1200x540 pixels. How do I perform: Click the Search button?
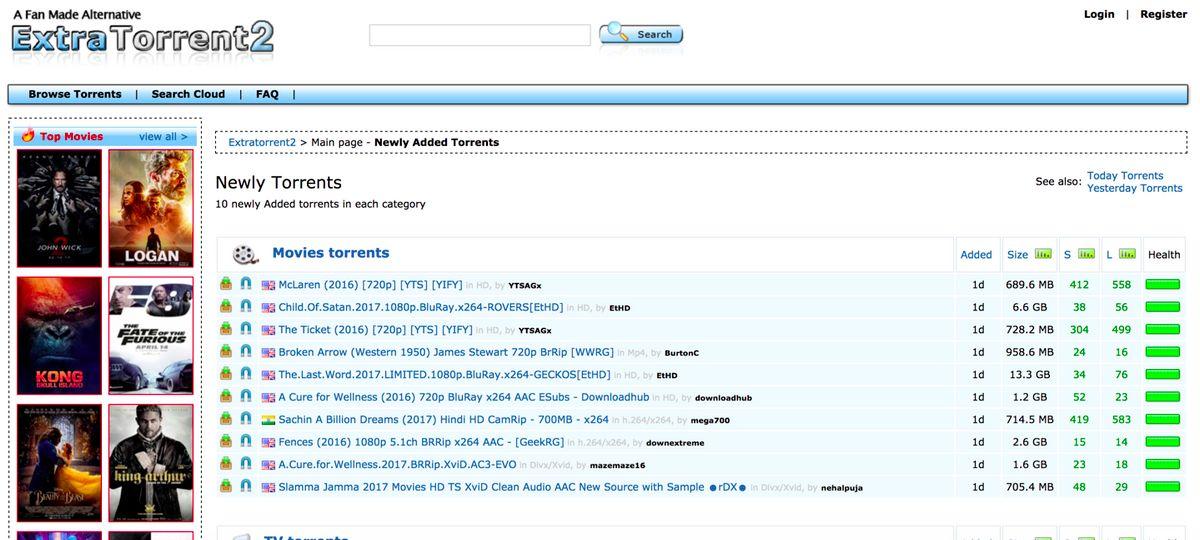(641, 34)
